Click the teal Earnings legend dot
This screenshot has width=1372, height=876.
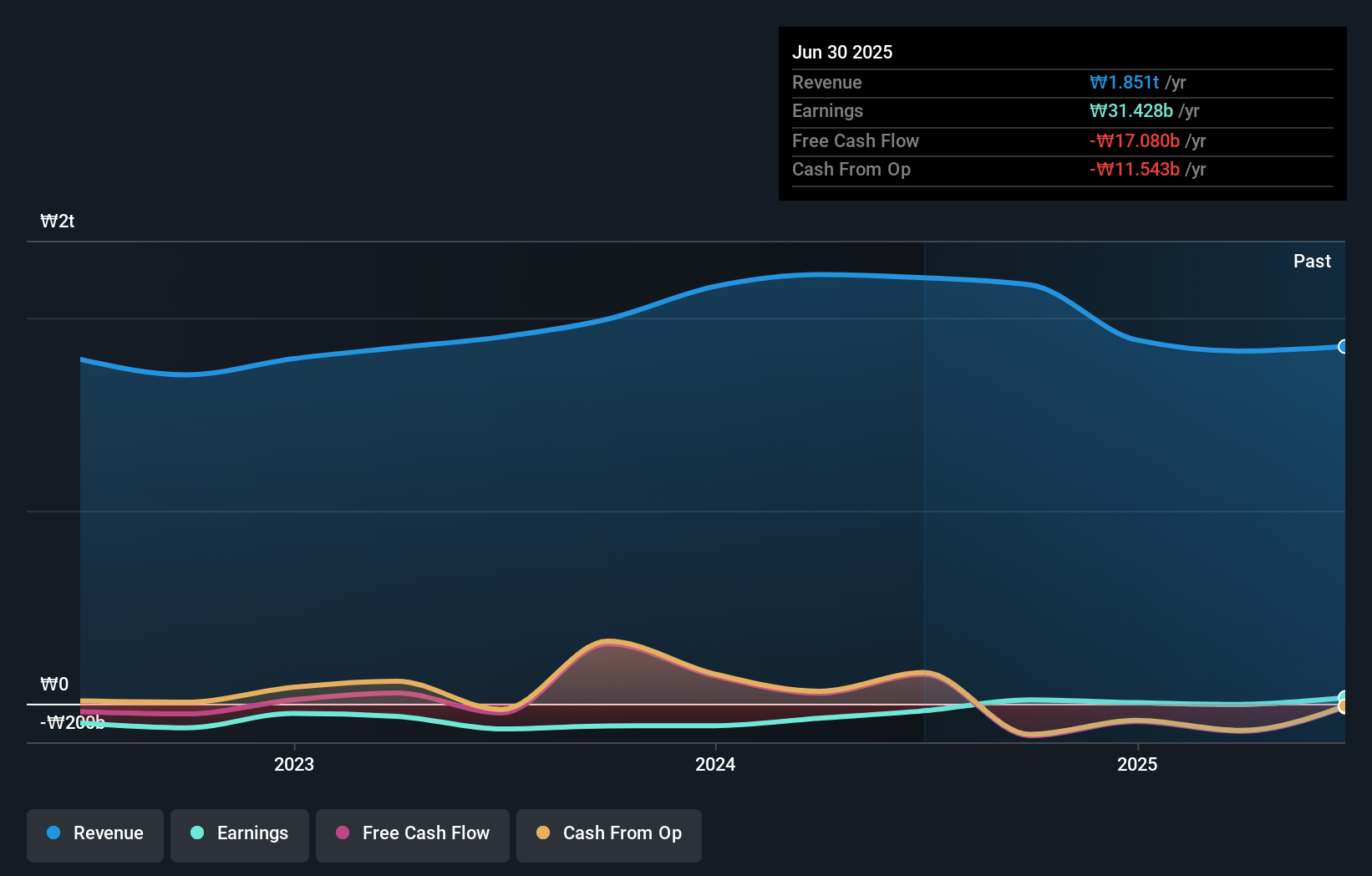point(197,833)
